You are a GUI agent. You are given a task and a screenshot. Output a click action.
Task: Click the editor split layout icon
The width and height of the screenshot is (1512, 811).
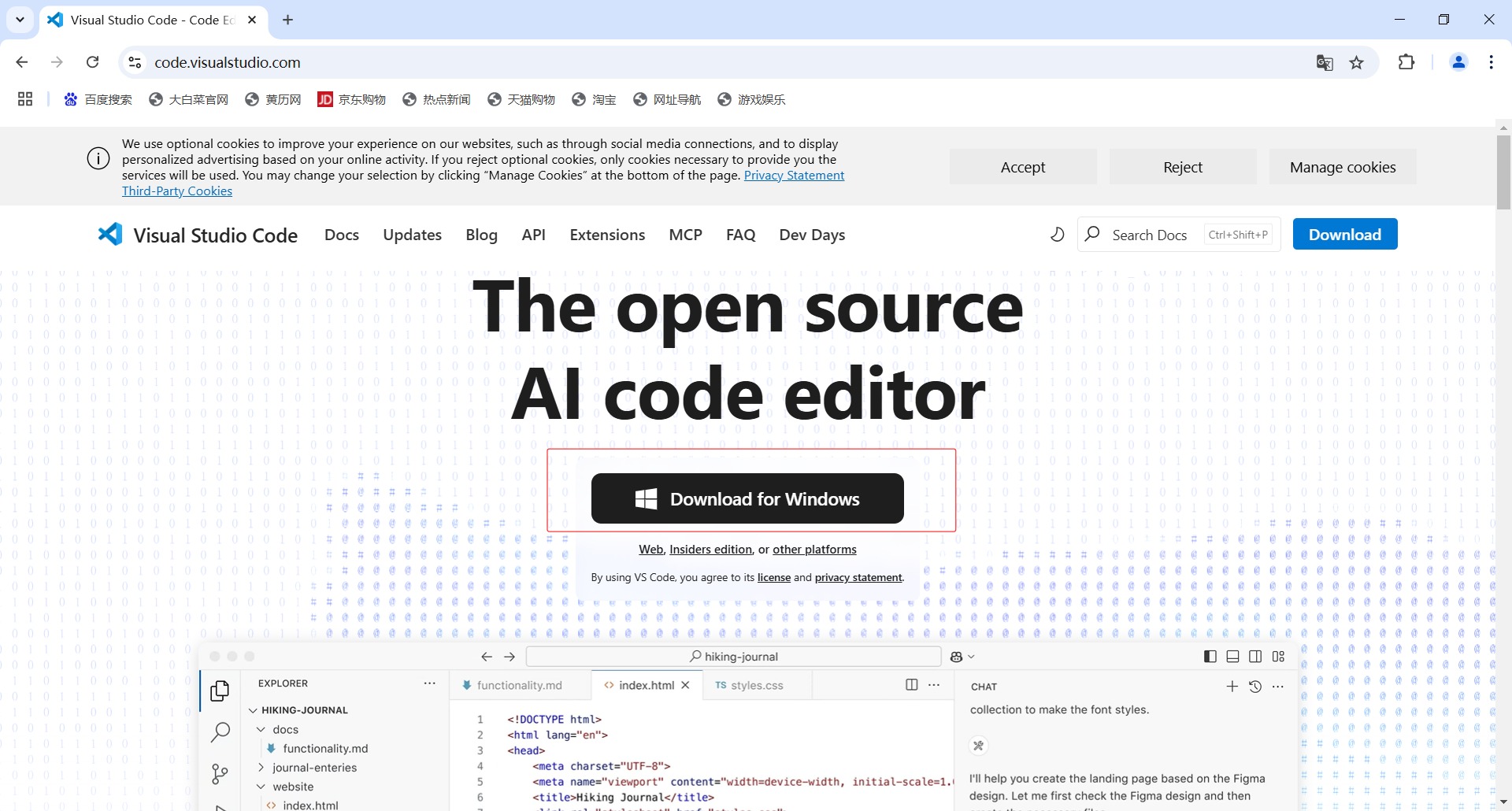pos(912,685)
